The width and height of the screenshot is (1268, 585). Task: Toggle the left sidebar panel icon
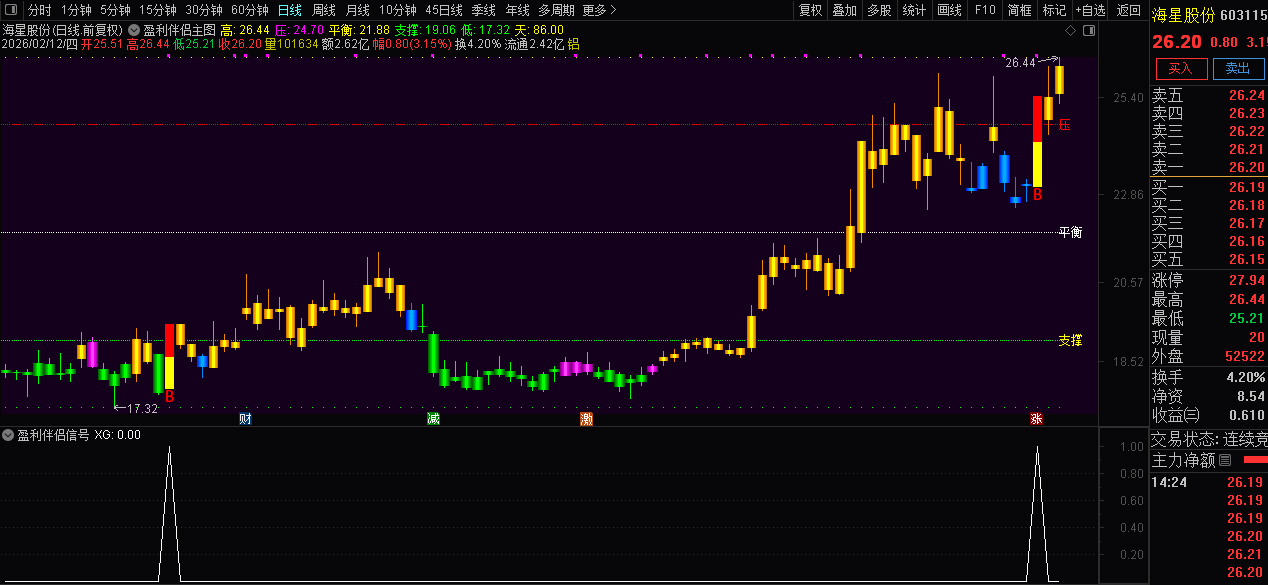[9, 10]
